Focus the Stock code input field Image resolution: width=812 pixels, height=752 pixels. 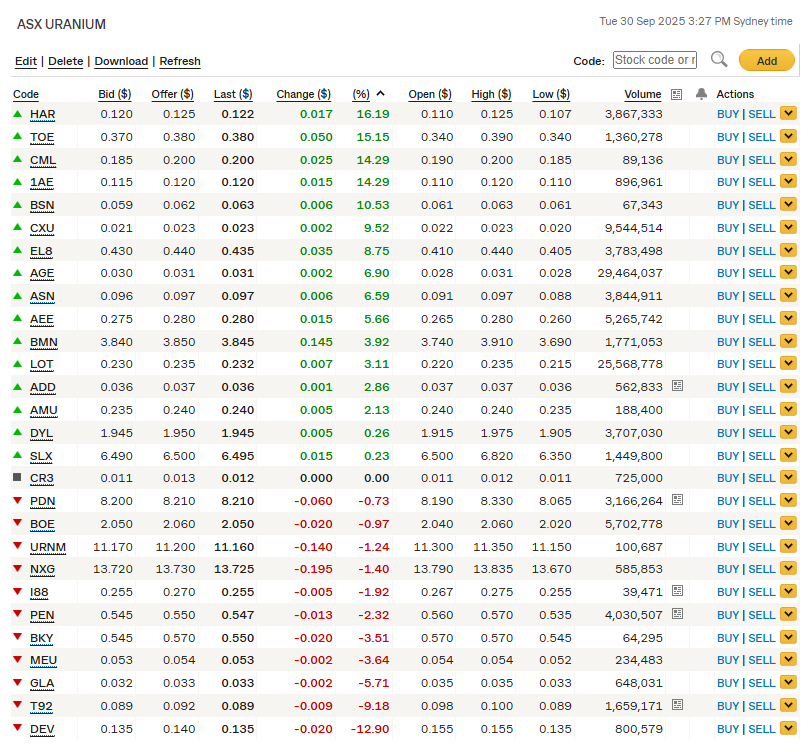pos(655,60)
